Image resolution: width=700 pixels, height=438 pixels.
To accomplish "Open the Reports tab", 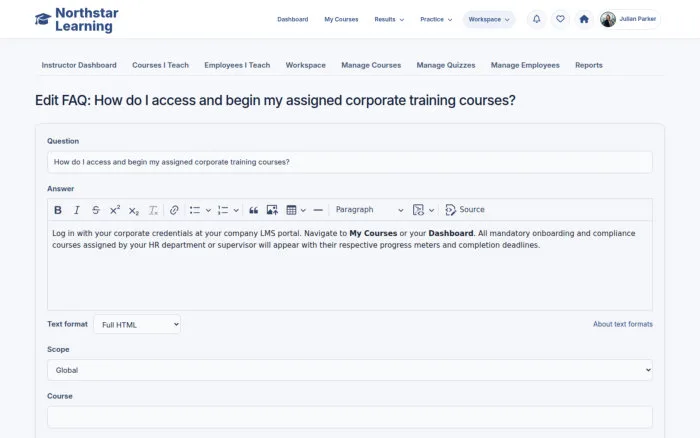I will pos(588,65).
